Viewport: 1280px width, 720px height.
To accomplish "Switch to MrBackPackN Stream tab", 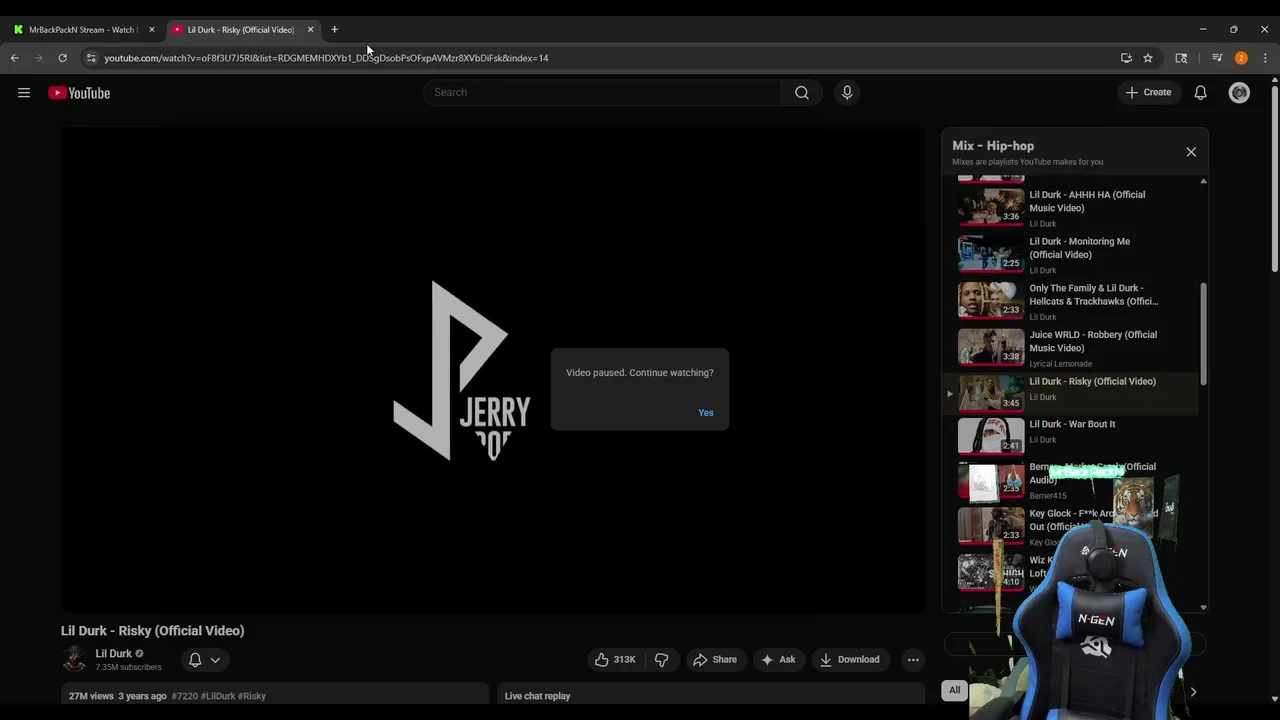I will [84, 30].
